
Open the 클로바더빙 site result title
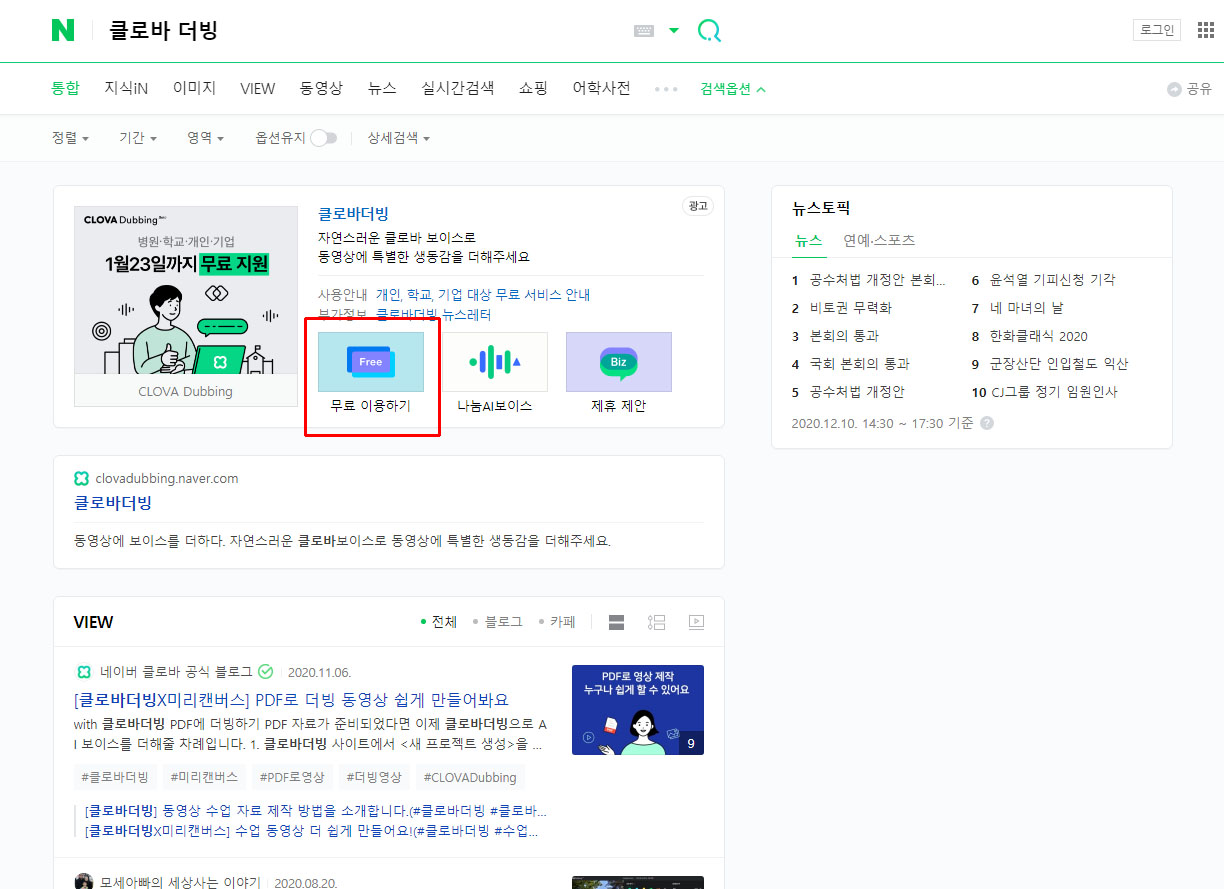(x=113, y=503)
